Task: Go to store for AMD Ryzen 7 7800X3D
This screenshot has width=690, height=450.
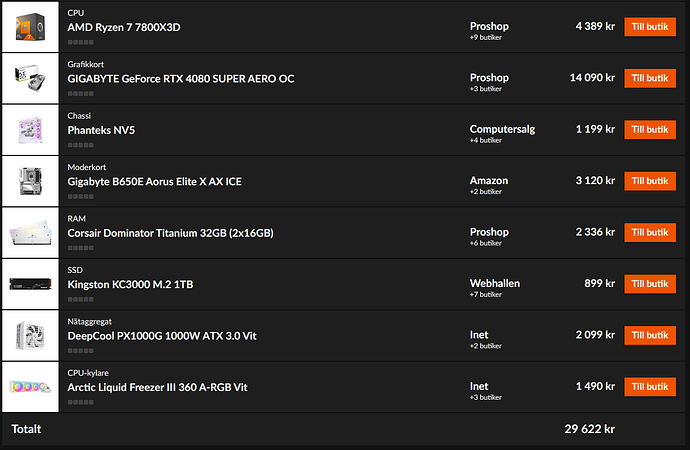Action: tap(650, 27)
